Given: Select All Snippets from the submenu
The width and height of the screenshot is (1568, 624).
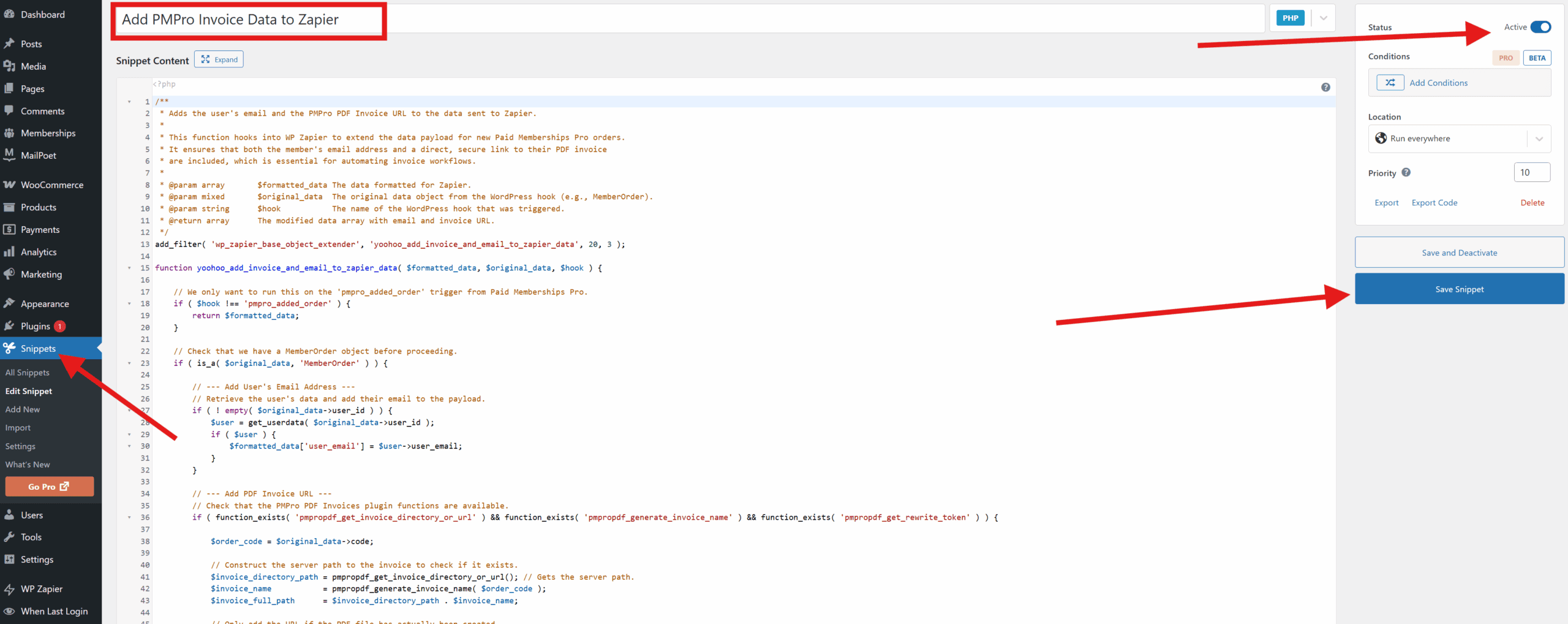Looking at the screenshot, I should (27, 372).
